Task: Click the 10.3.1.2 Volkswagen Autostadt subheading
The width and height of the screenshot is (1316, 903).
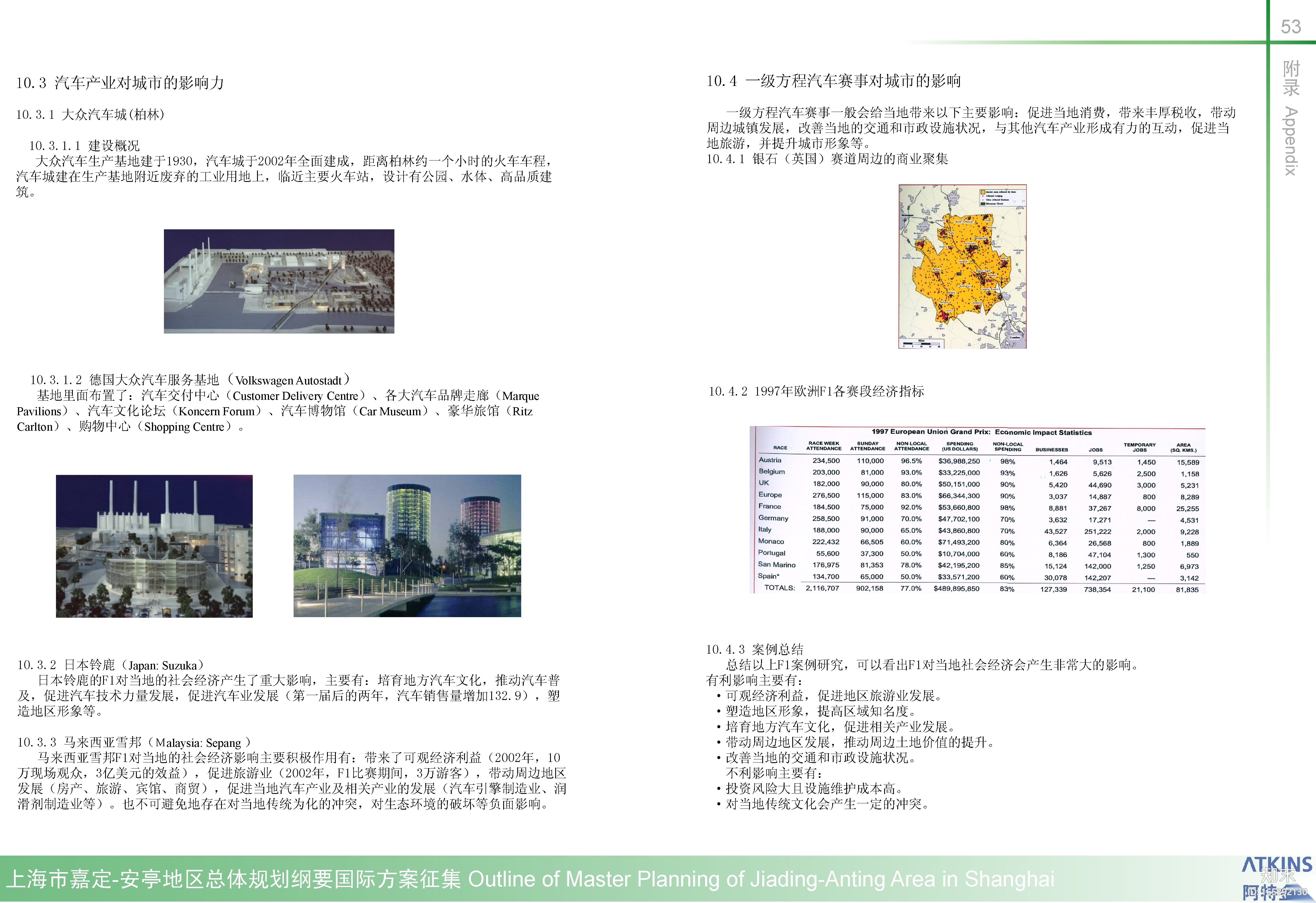Action: (x=190, y=380)
